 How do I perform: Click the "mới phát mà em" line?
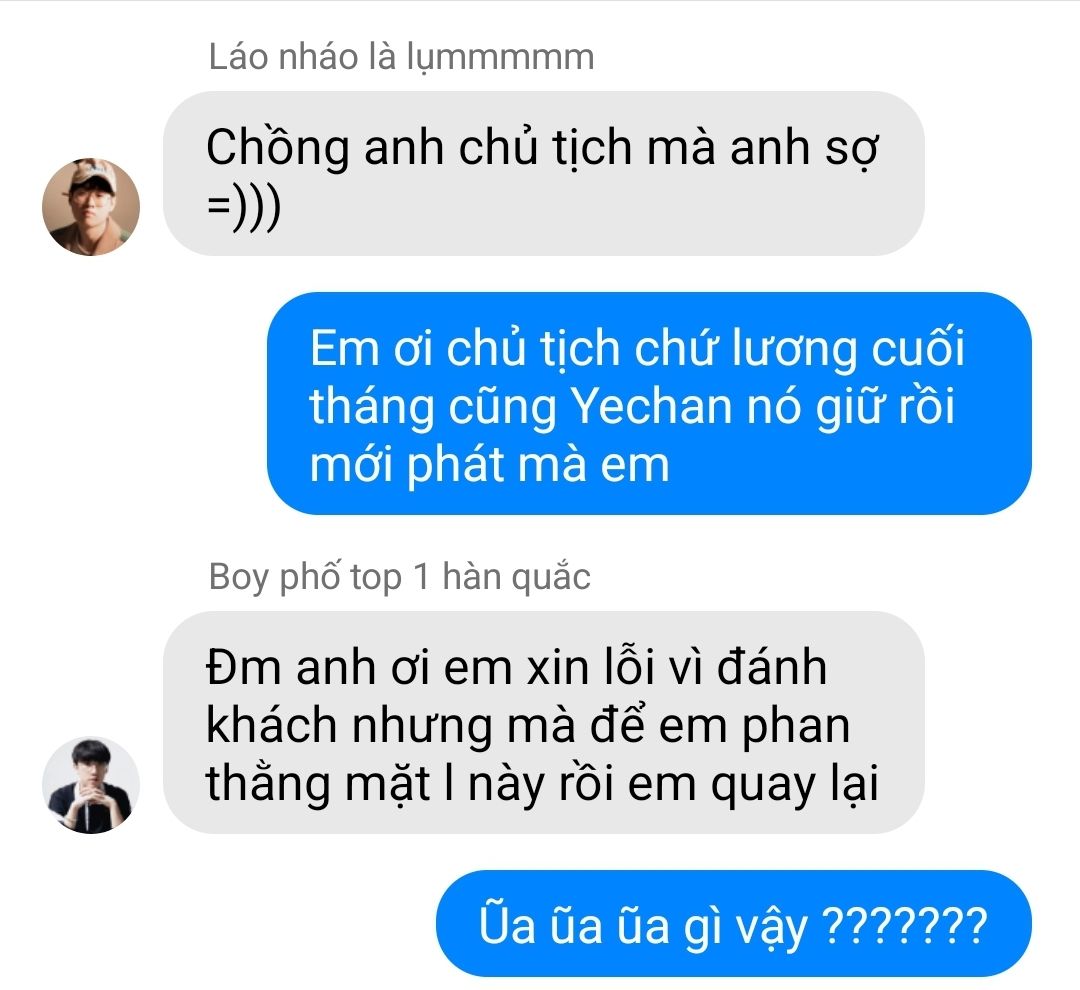pyautogui.click(x=490, y=464)
